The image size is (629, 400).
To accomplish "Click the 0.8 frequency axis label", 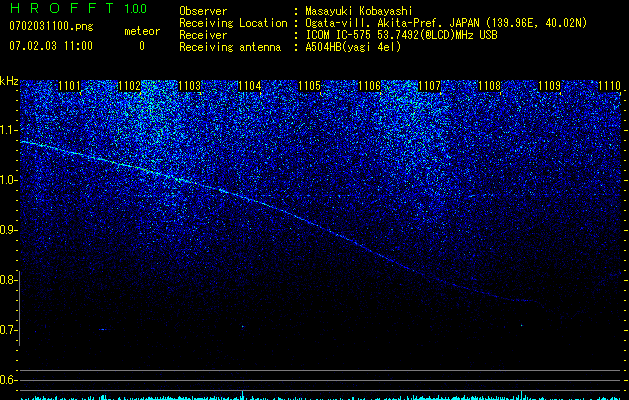I will click(x=9, y=280).
